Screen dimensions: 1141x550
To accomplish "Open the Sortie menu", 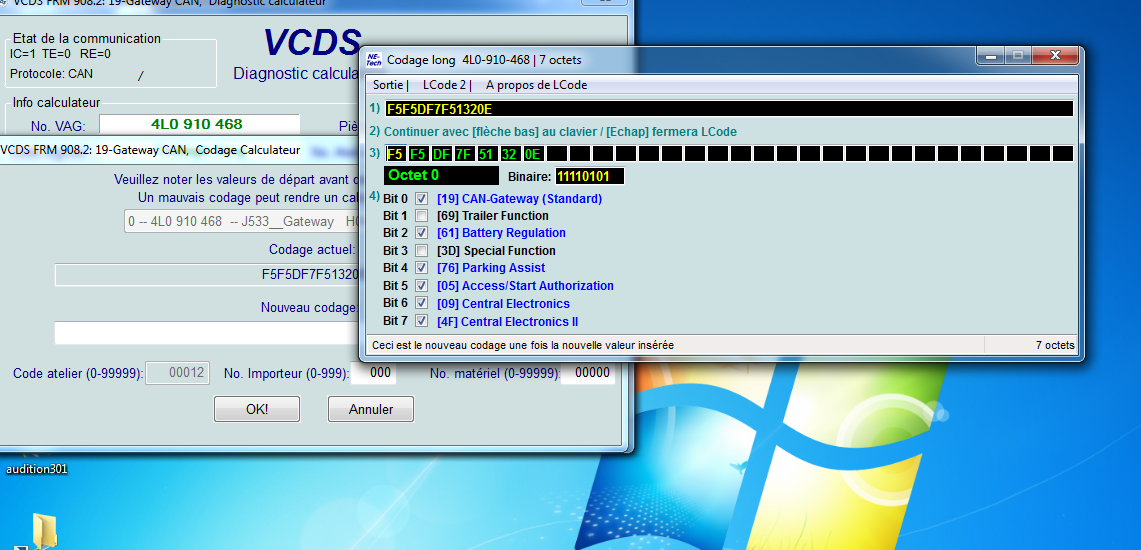I will point(388,85).
